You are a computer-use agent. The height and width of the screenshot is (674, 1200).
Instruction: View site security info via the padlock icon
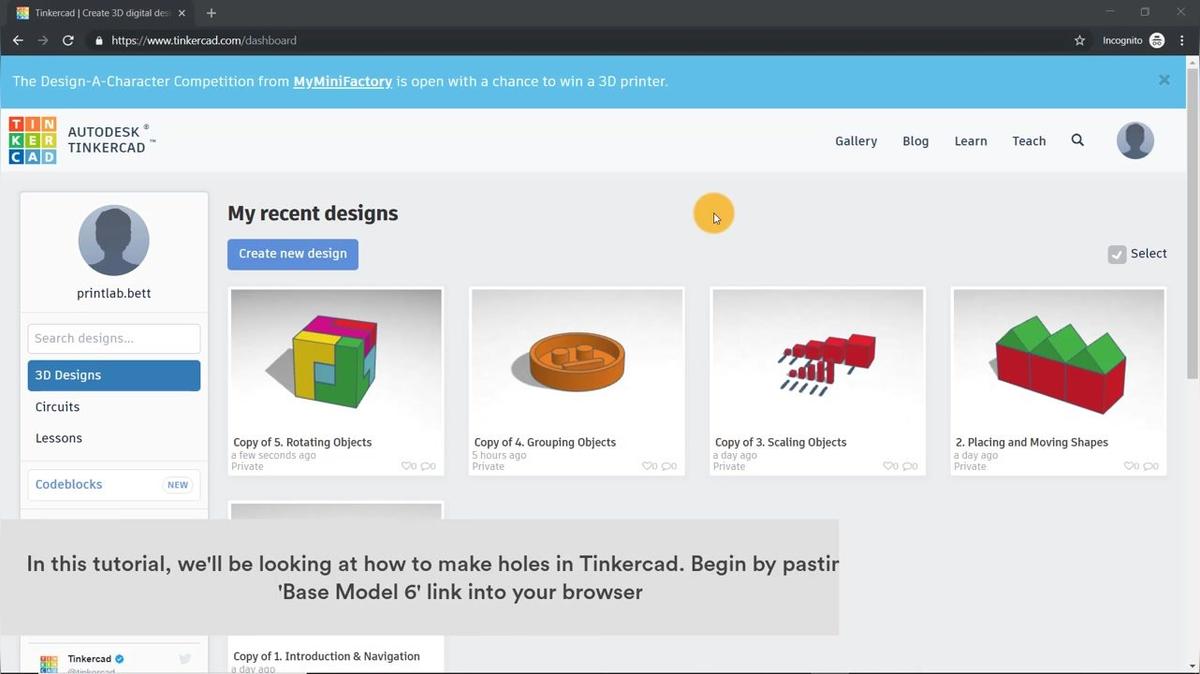[99, 41]
